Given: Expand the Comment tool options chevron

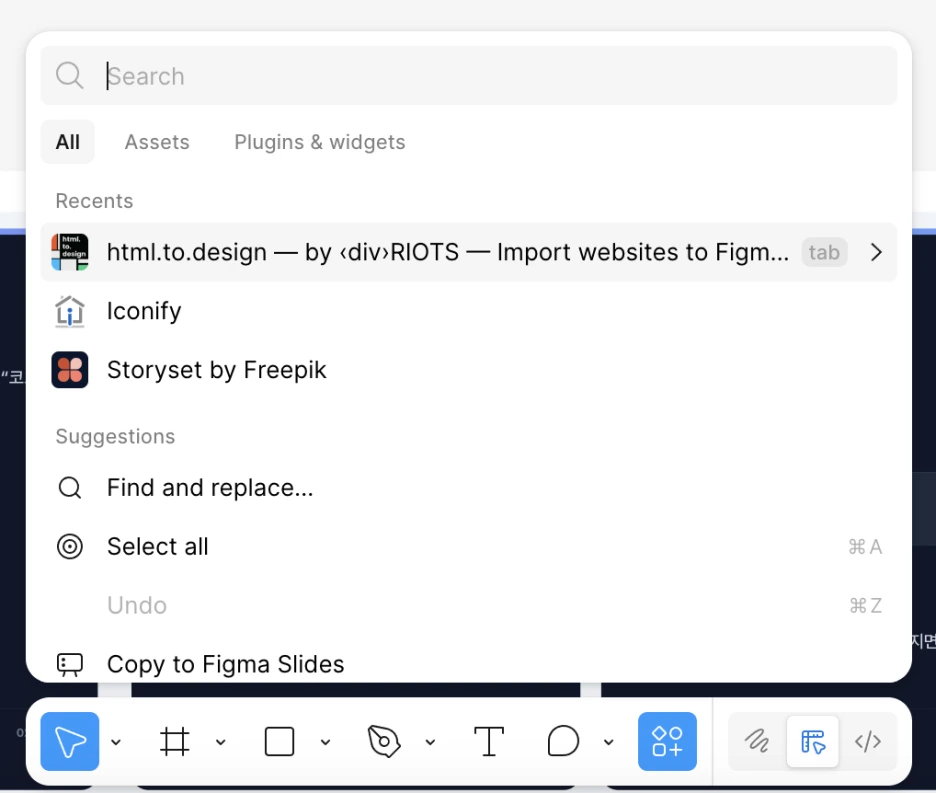Looking at the screenshot, I should (608, 742).
